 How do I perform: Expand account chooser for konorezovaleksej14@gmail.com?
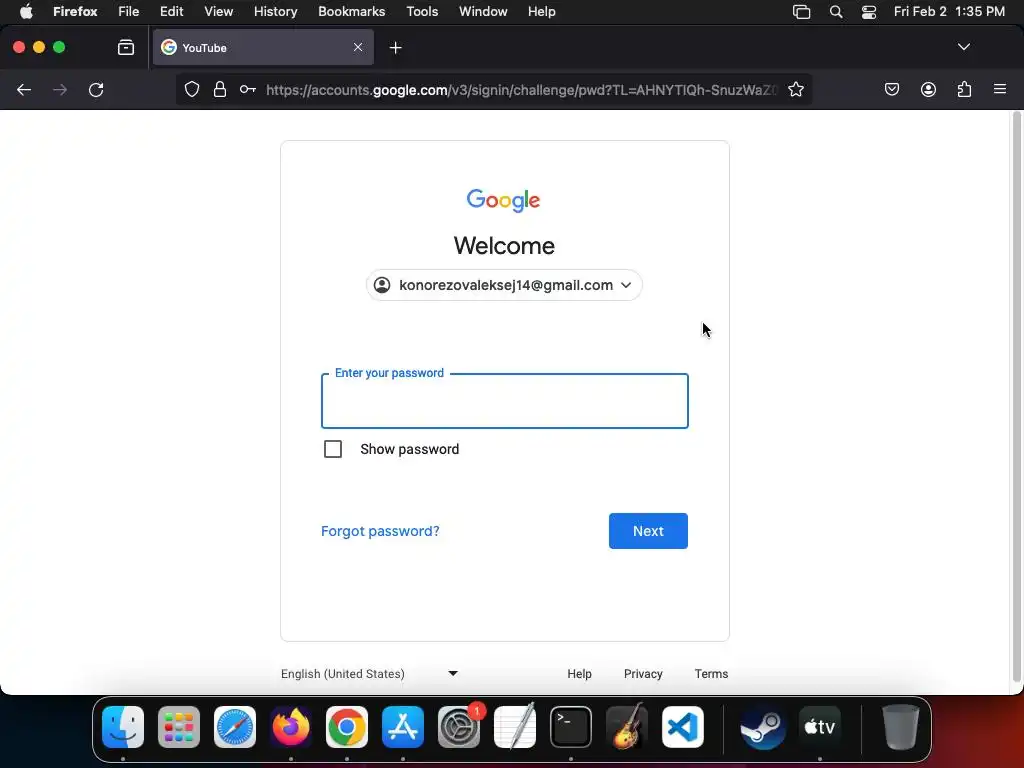(504, 285)
